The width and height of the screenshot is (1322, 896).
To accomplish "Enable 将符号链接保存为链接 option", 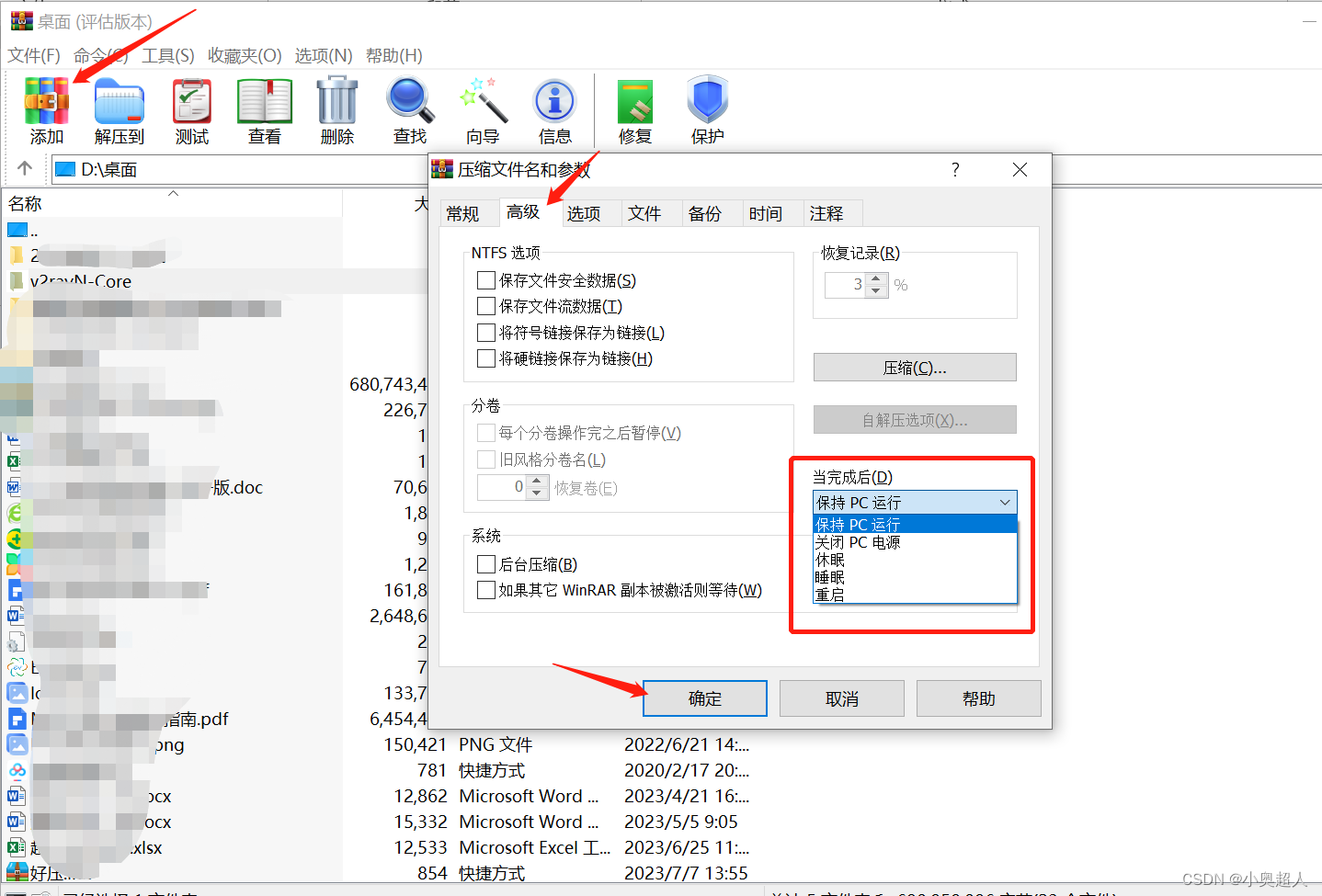I will [486, 333].
